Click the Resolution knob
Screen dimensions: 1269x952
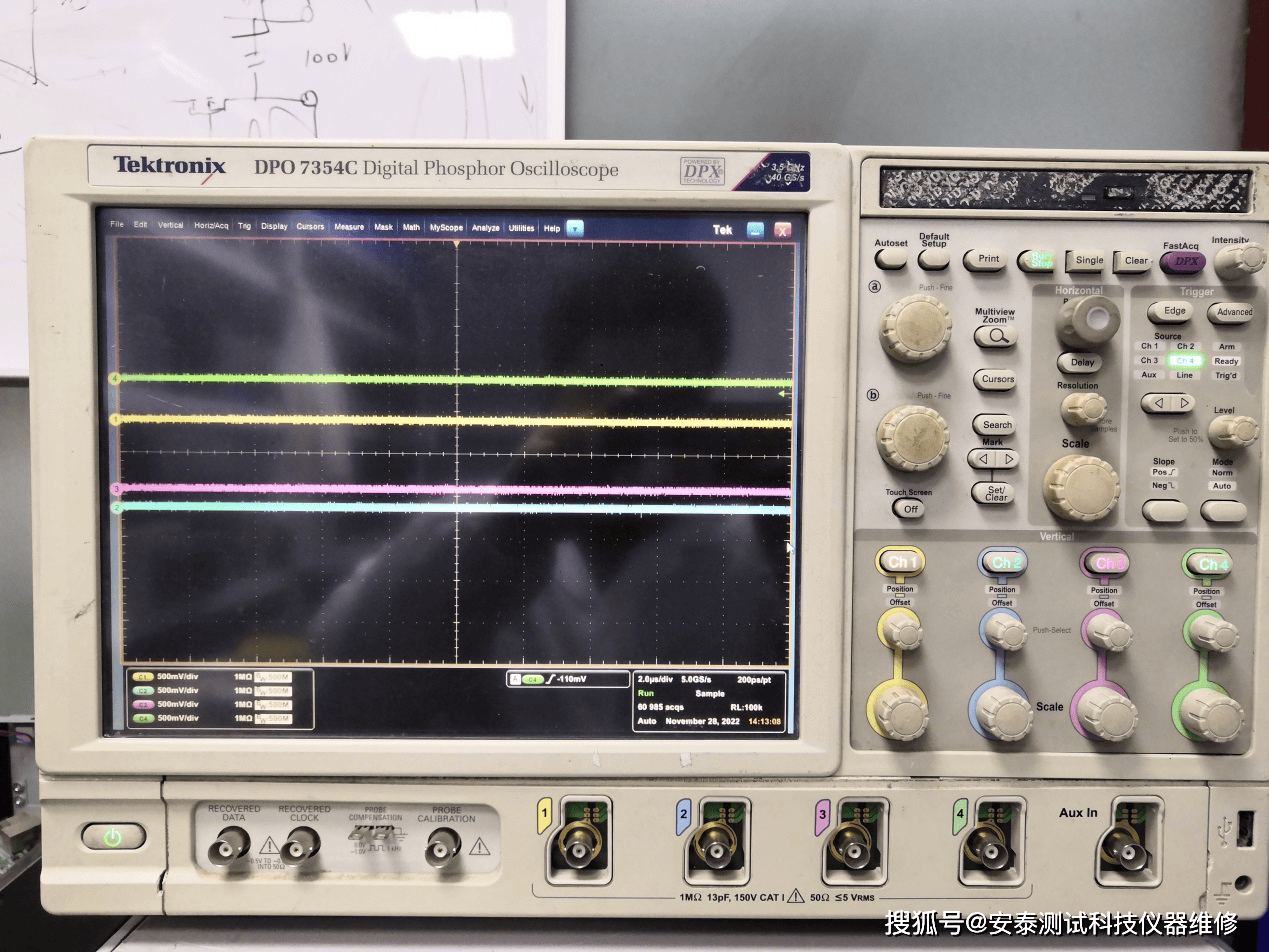(1083, 409)
